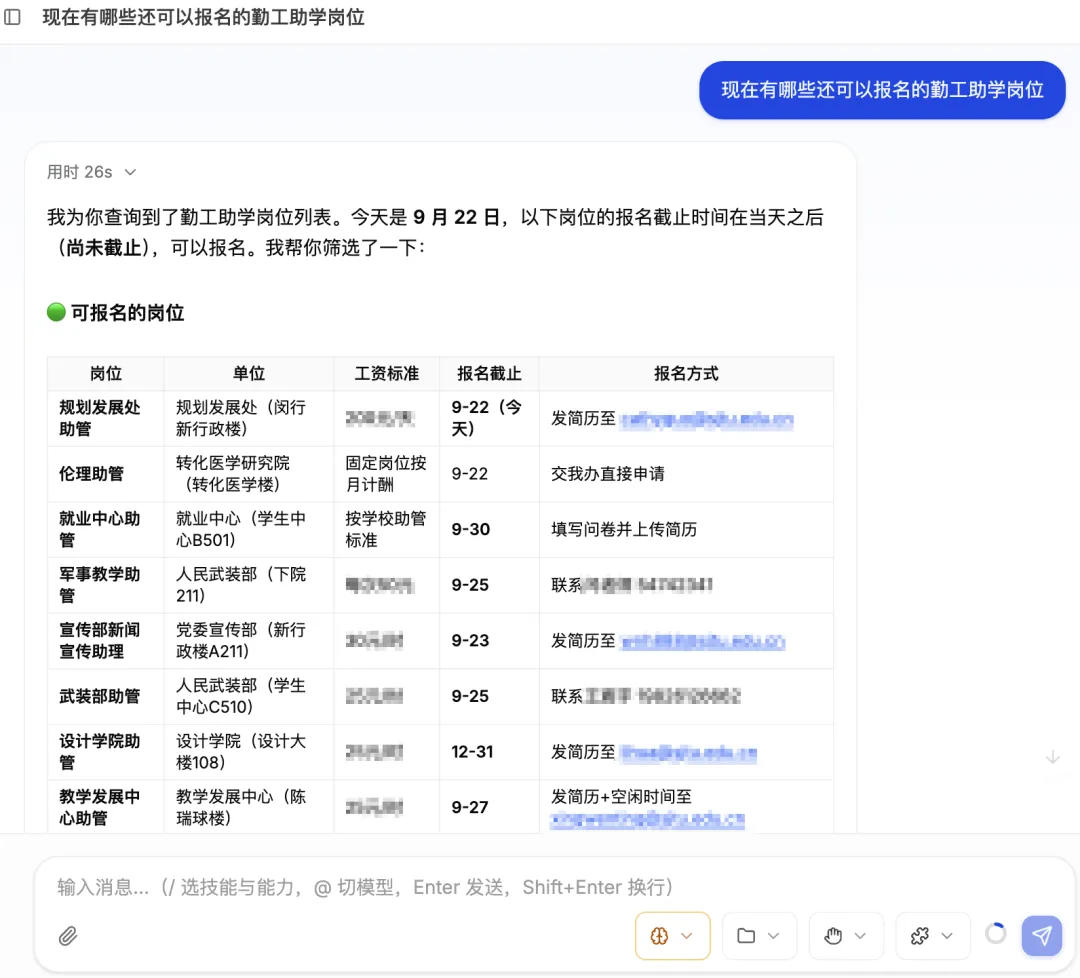Click the paperclip attachment icon
Image resolution: width=1080 pixels, height=978 pixels.
(x=68, y=935)
